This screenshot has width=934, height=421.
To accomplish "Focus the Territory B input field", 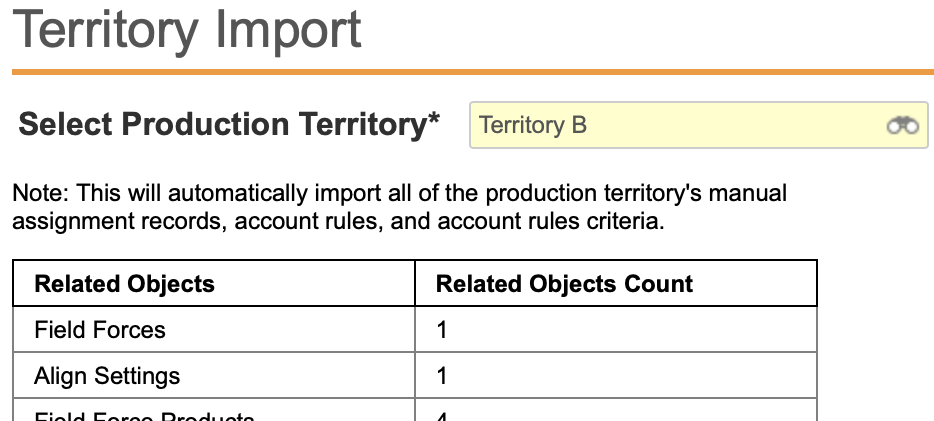I will coord(699,125).
